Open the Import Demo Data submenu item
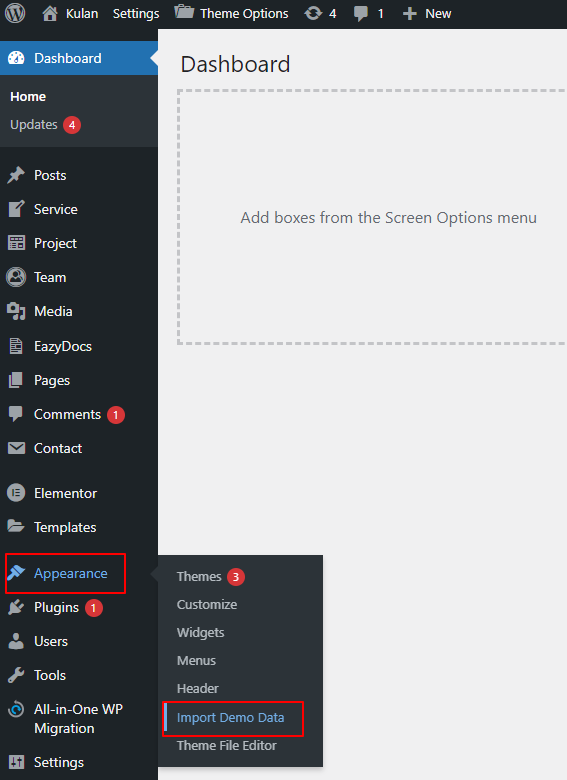Image resolution: width=567 pixels, height=780 pixels. tap(233, 718)
